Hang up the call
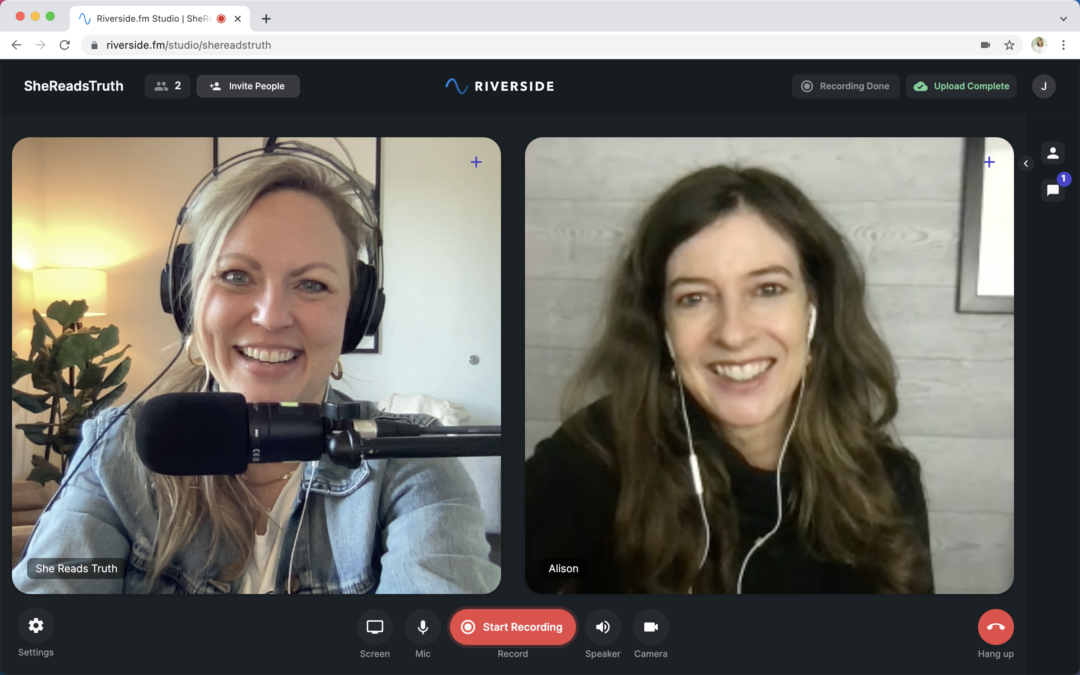This screenshot has width=1080, height=675. pos(995,627)
